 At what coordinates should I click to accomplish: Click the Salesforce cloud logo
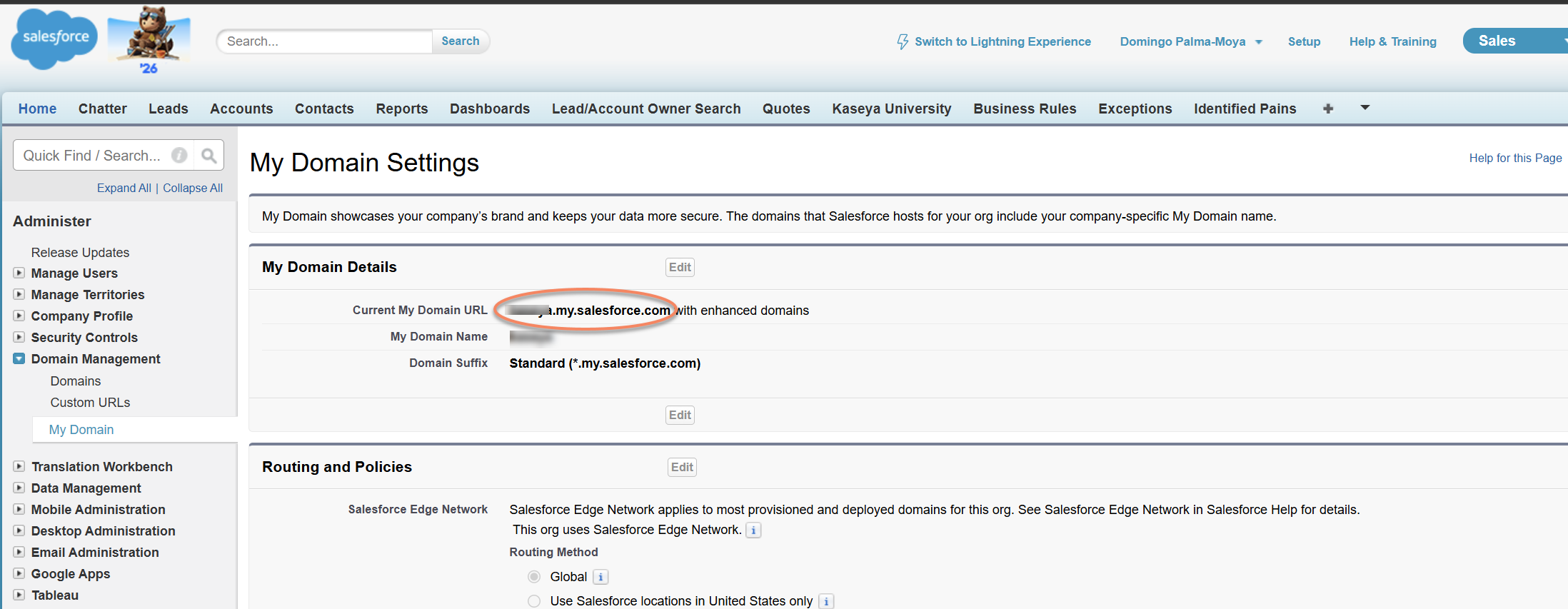pos(54,39)
